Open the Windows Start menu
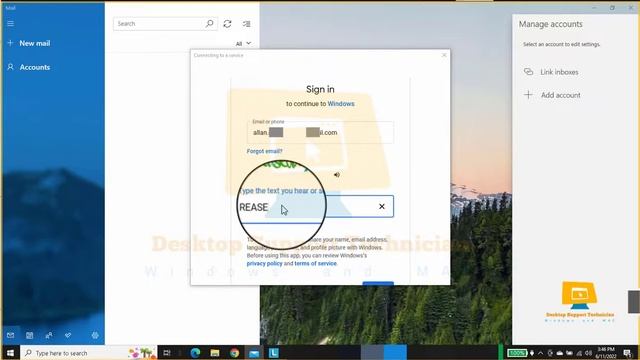The width and height of the screenshot is (640, 360). pos(11,353)
